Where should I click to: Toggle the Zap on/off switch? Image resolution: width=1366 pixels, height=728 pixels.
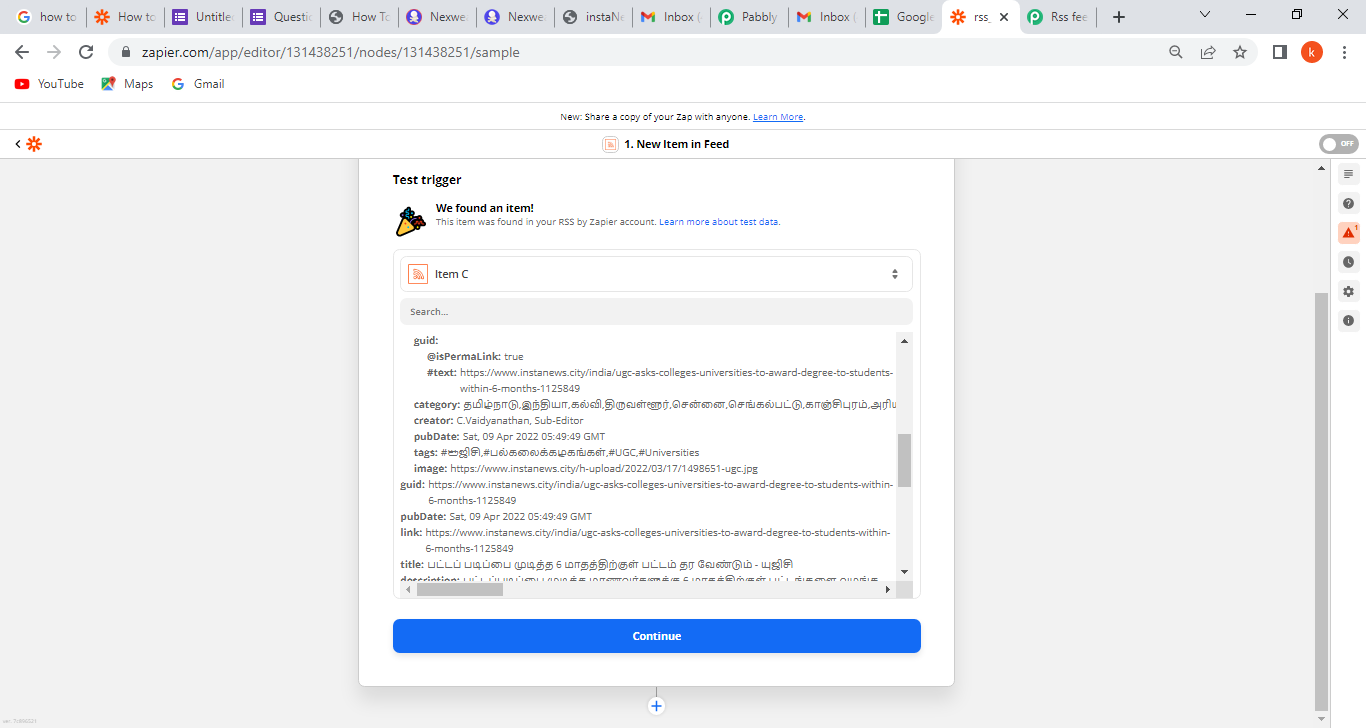click(1338, 144)
